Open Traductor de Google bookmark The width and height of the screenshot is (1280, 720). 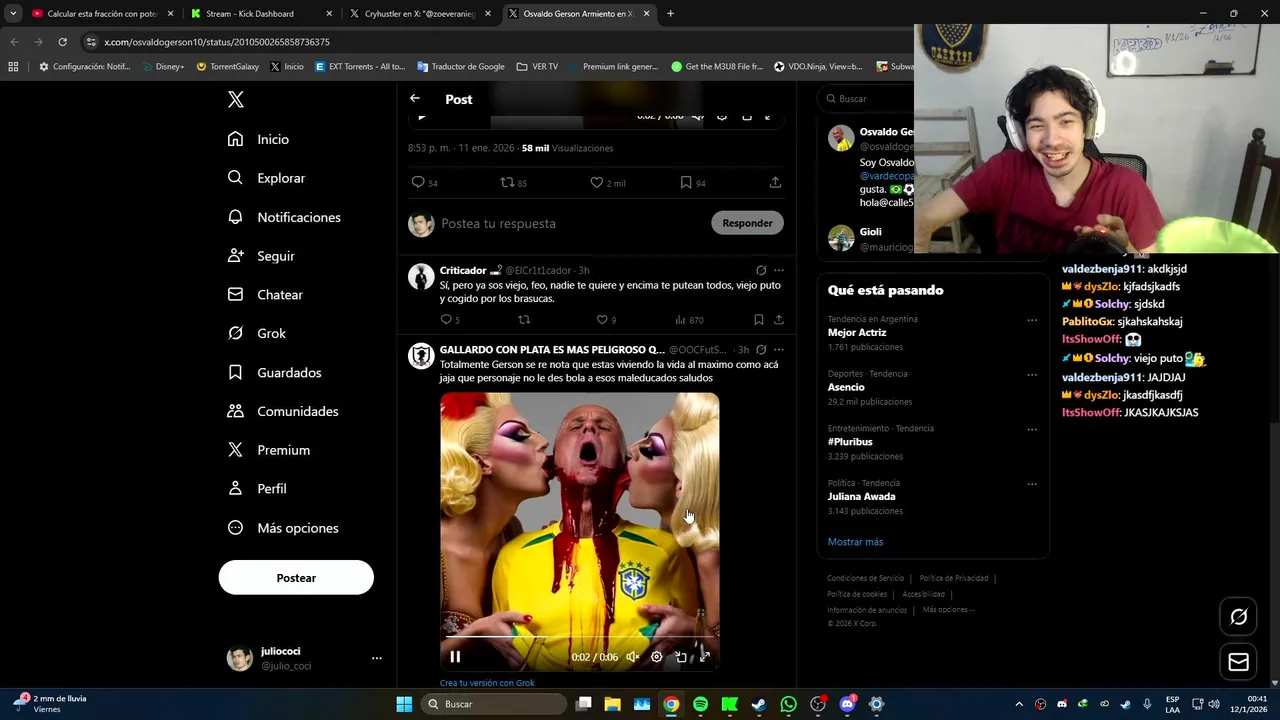(461, 67)
